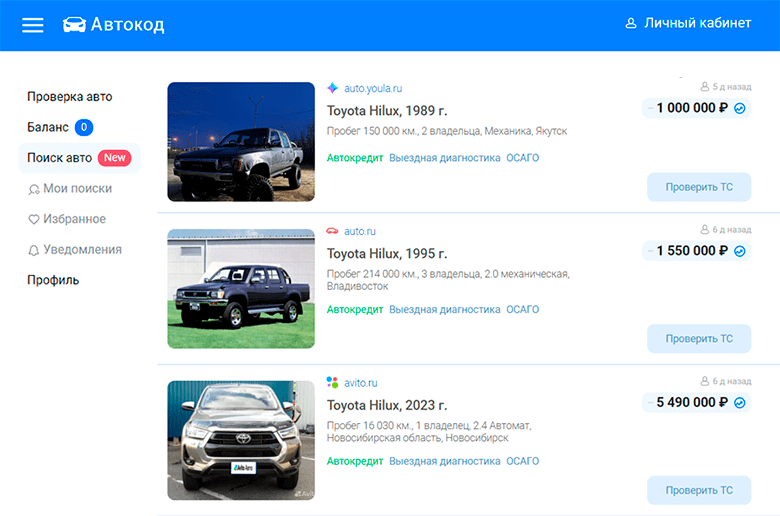Image resolution: width=780 pixels, height=516 pixels.
Task: Click the red auto.ru car icon
Action: tap(332, 231)
